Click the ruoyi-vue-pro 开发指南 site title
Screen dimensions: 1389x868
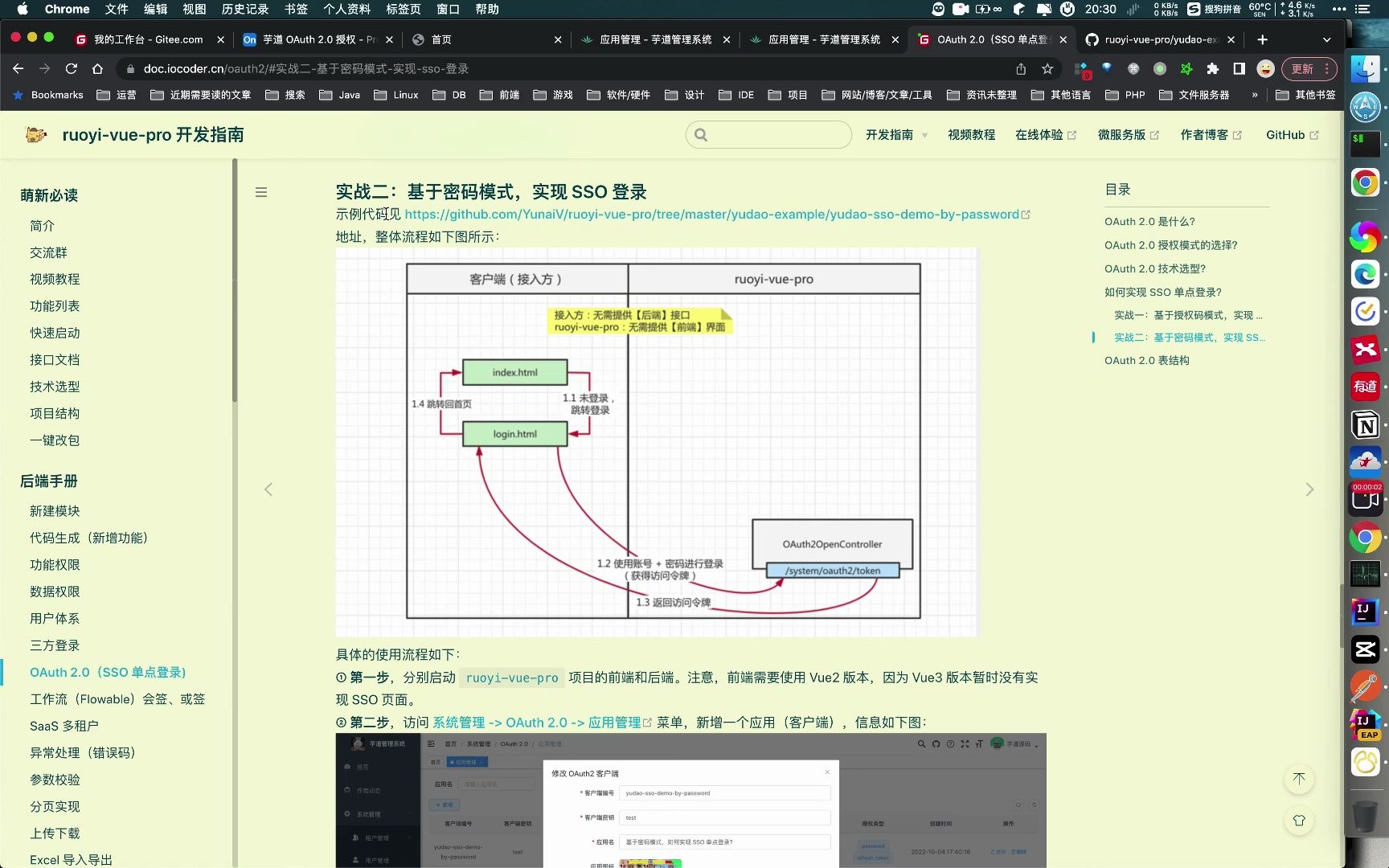(153, 134)
